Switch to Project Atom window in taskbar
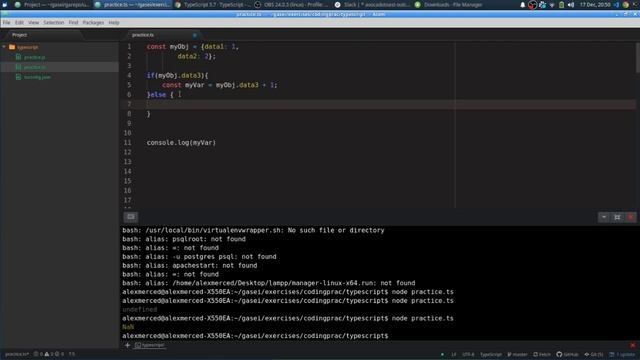 (x=52, y=5)
